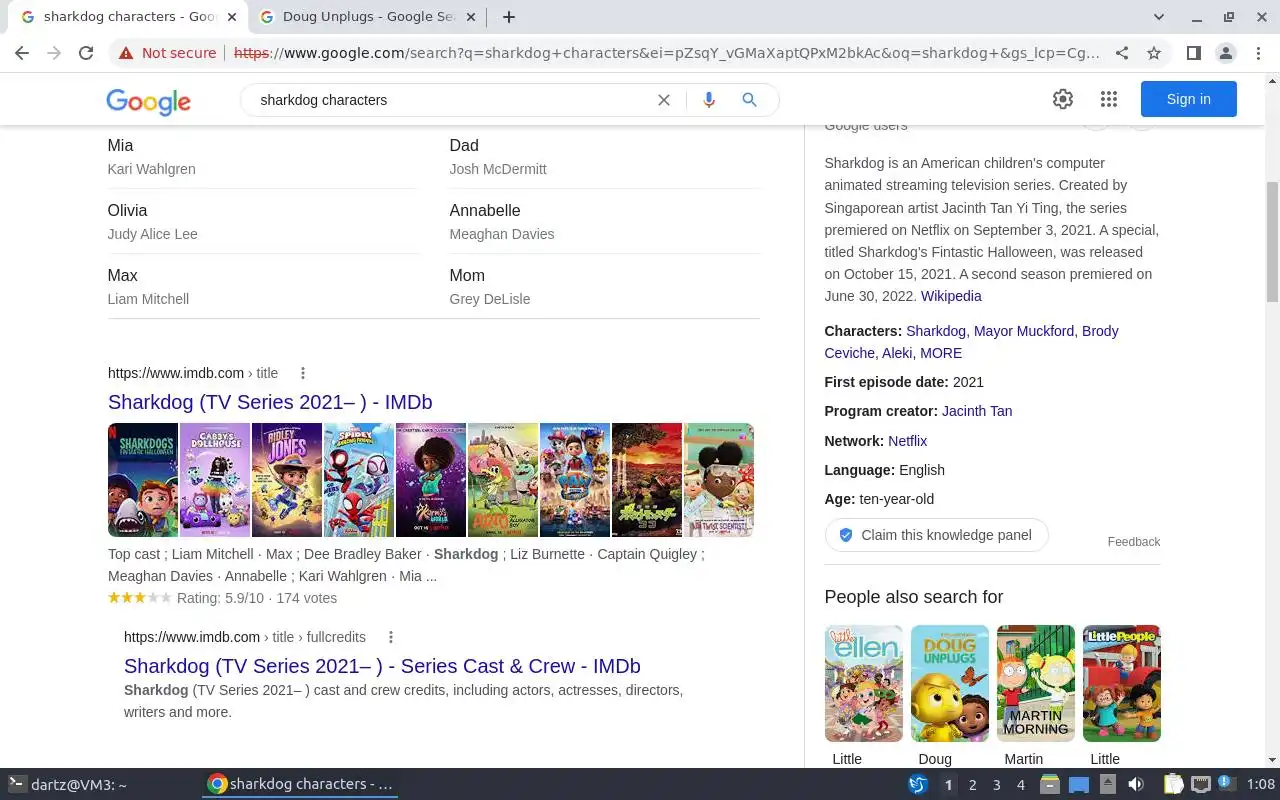Select the Mia cast entry
This screenshot has height=800, width=1280.
[262, 156]
